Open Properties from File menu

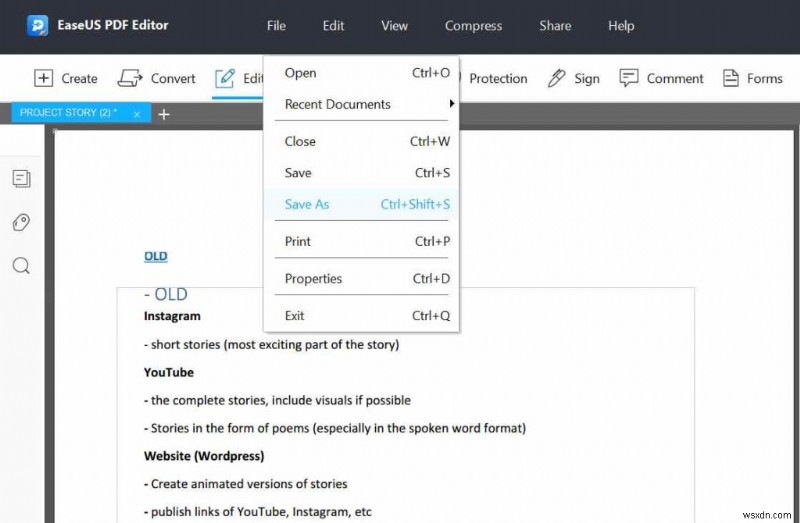362,279
